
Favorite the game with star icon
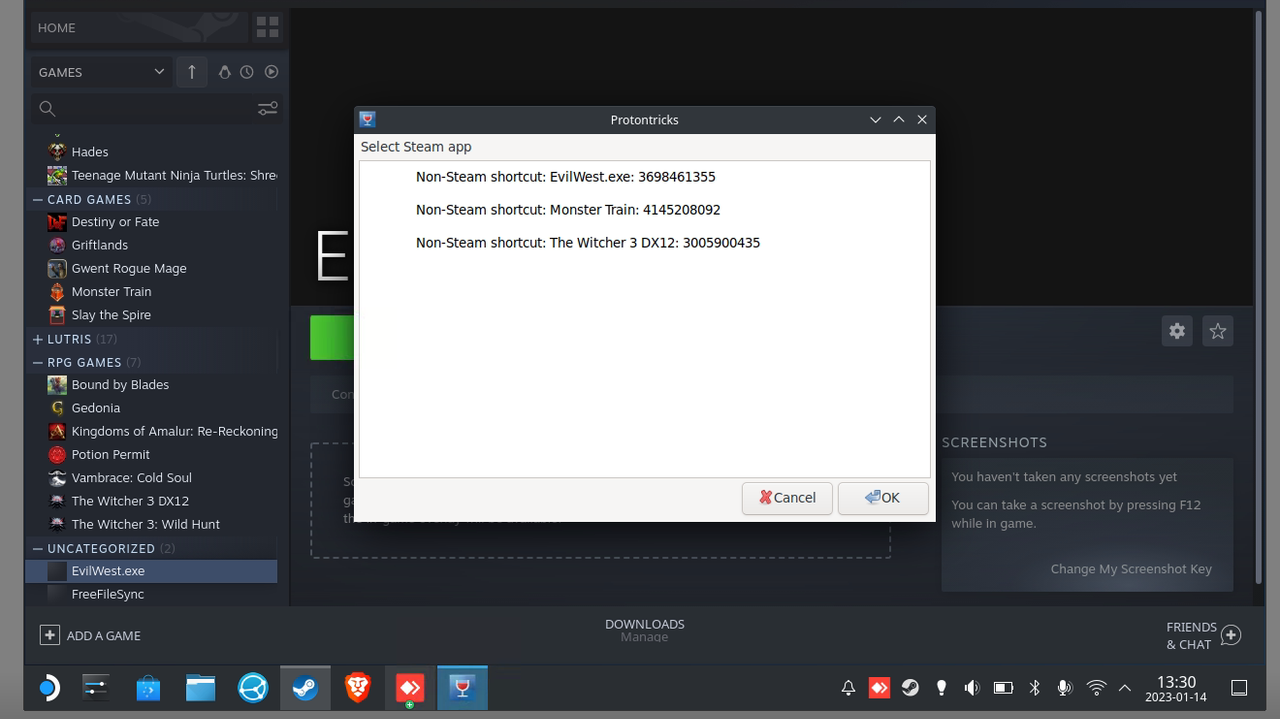1217,331
